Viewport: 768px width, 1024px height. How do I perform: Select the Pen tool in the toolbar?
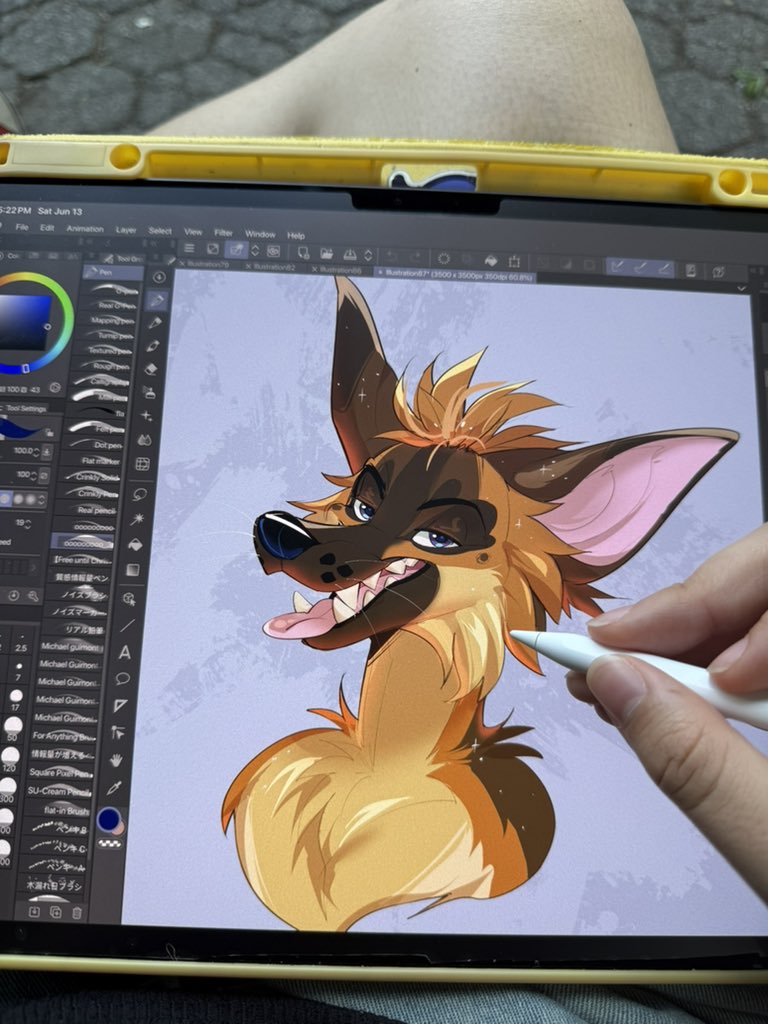click(x=156, y=301)
